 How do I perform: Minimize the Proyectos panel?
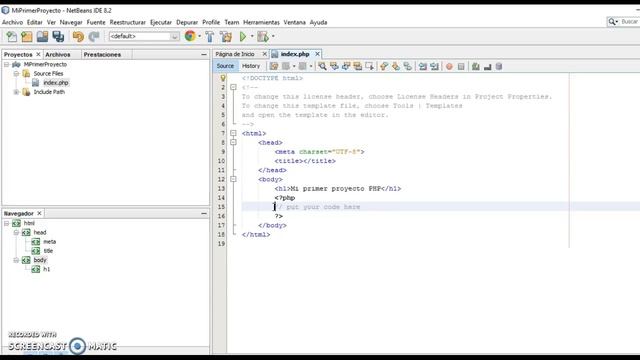pos(204,54)
